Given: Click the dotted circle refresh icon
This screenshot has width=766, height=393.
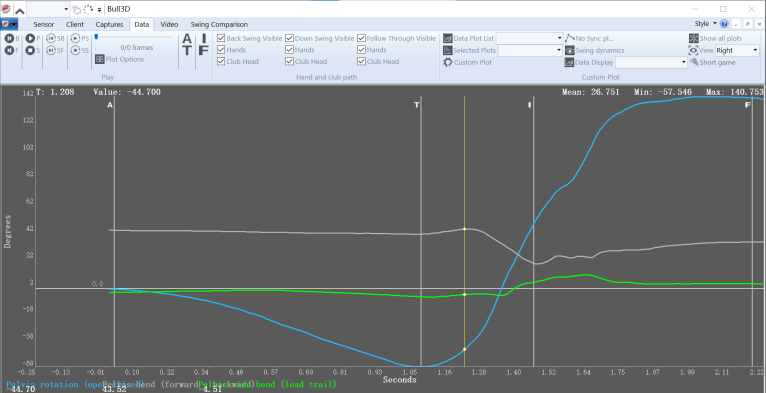Looking at the screenshot, I should [x=88, y=9].
